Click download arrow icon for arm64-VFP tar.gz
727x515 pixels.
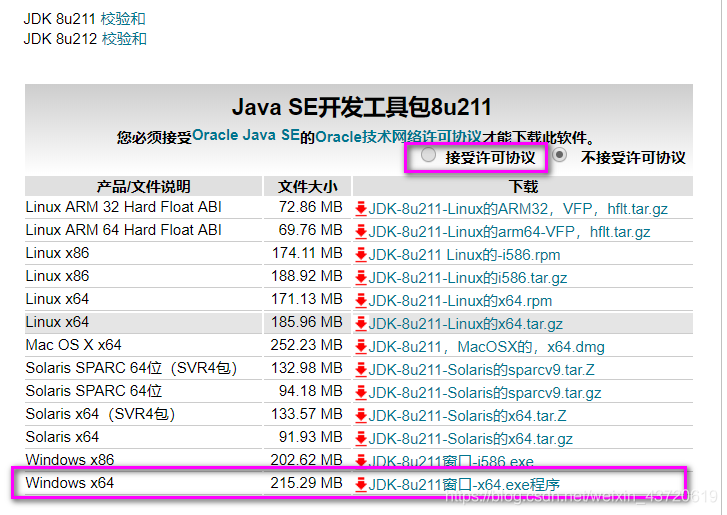(361, 232)
